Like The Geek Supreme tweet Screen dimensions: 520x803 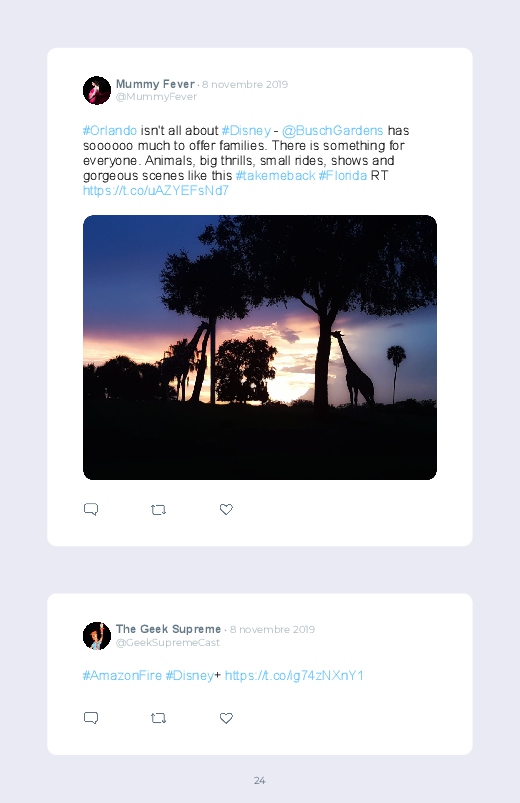pos(226,718)
